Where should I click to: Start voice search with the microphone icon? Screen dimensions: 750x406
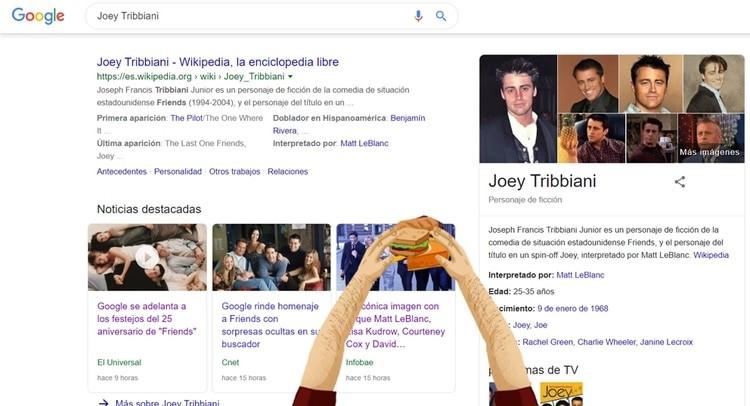coord(418,16)
